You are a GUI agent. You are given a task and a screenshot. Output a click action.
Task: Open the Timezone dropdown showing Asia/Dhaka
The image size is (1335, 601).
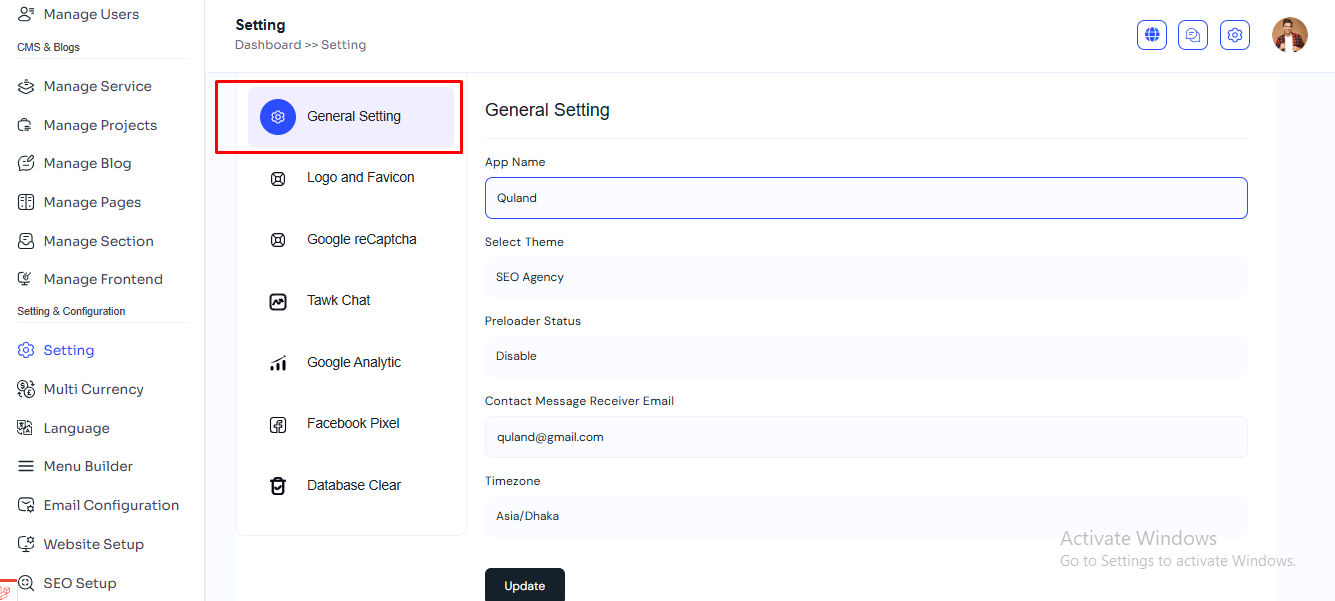click(865, 516)
